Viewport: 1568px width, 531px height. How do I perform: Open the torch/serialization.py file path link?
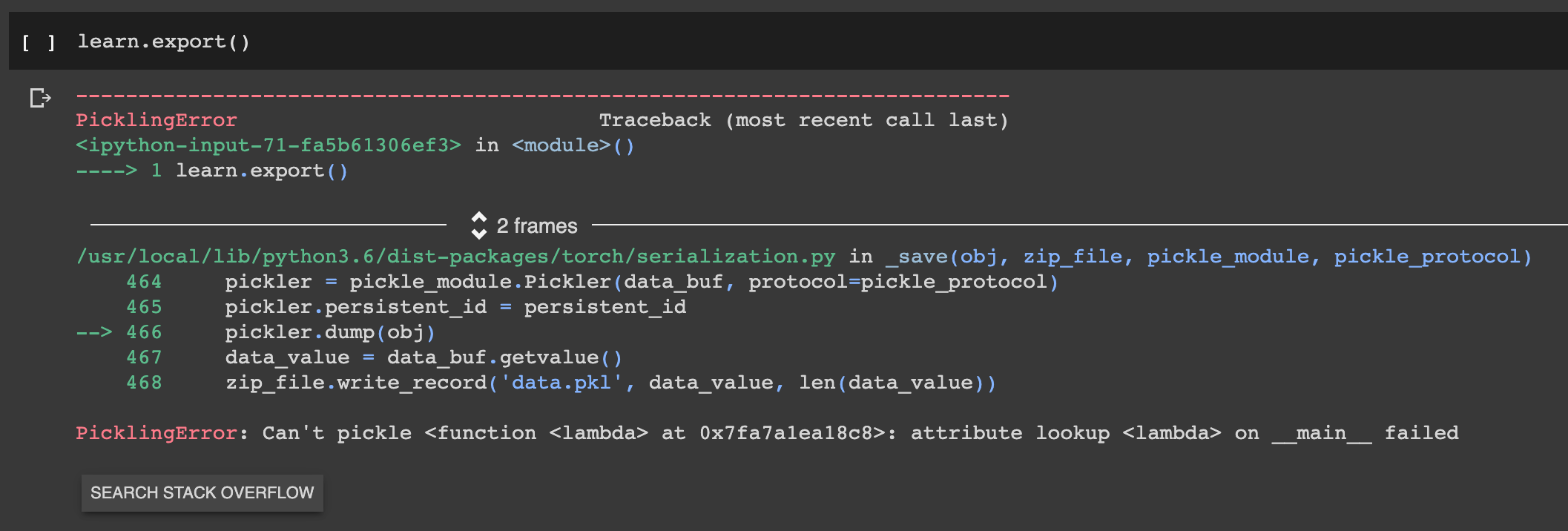click(x=456, y=257)
